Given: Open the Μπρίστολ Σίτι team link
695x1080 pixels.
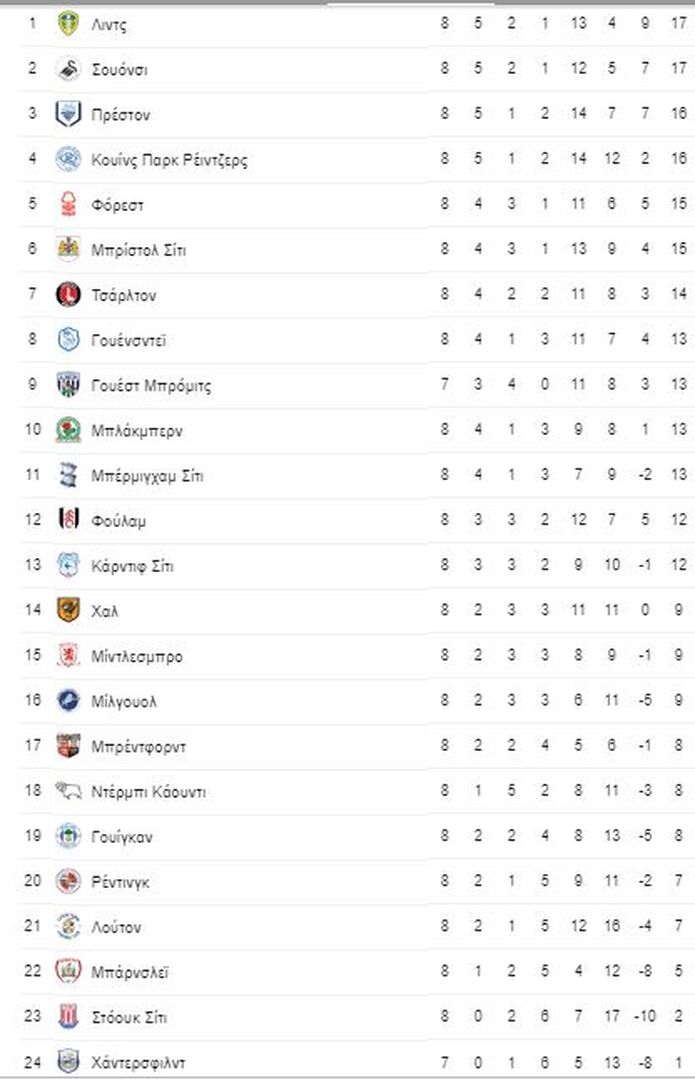Looking at the screenshot, I should coord(138,249).
